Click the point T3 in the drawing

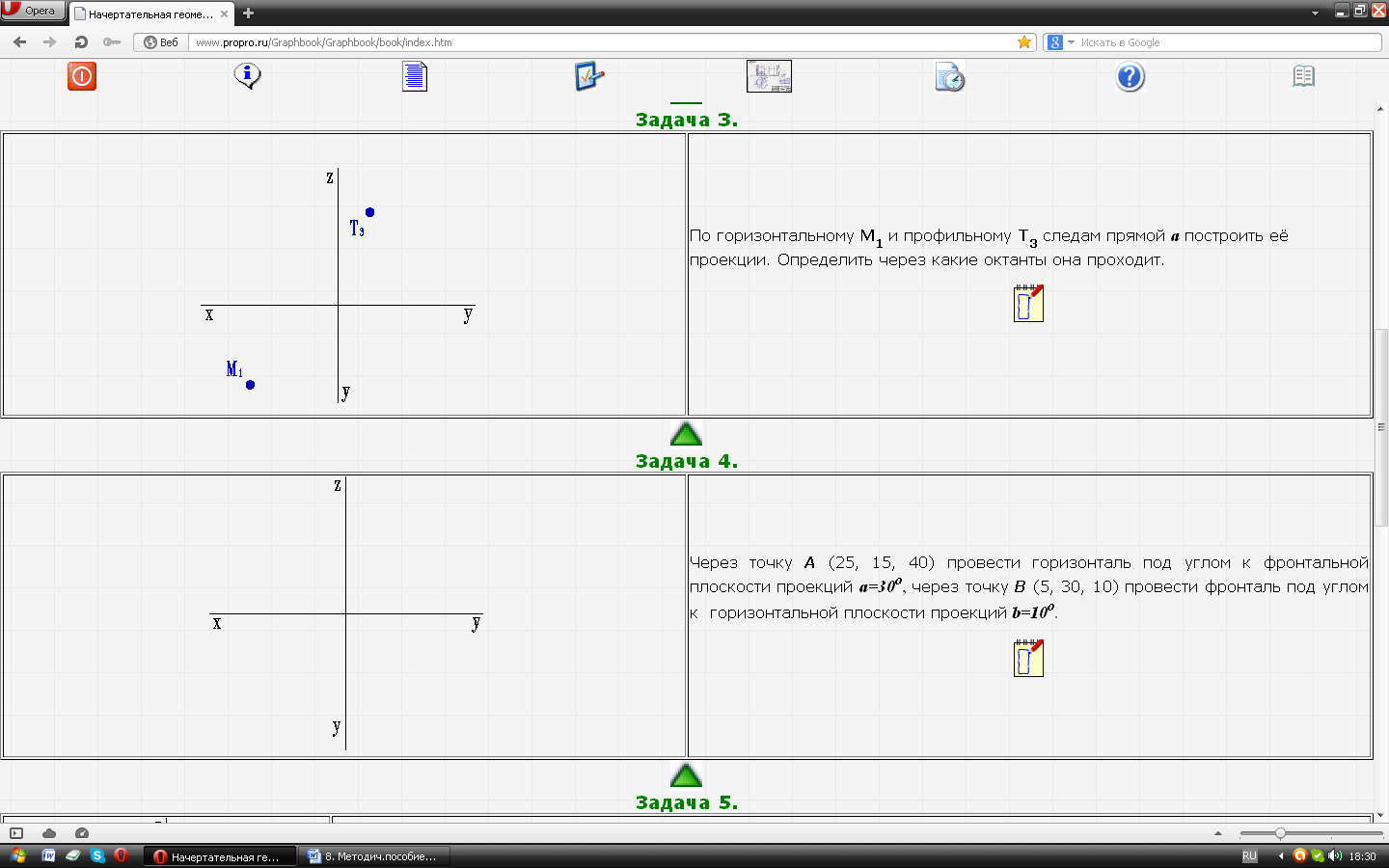(x=369, y=212)
